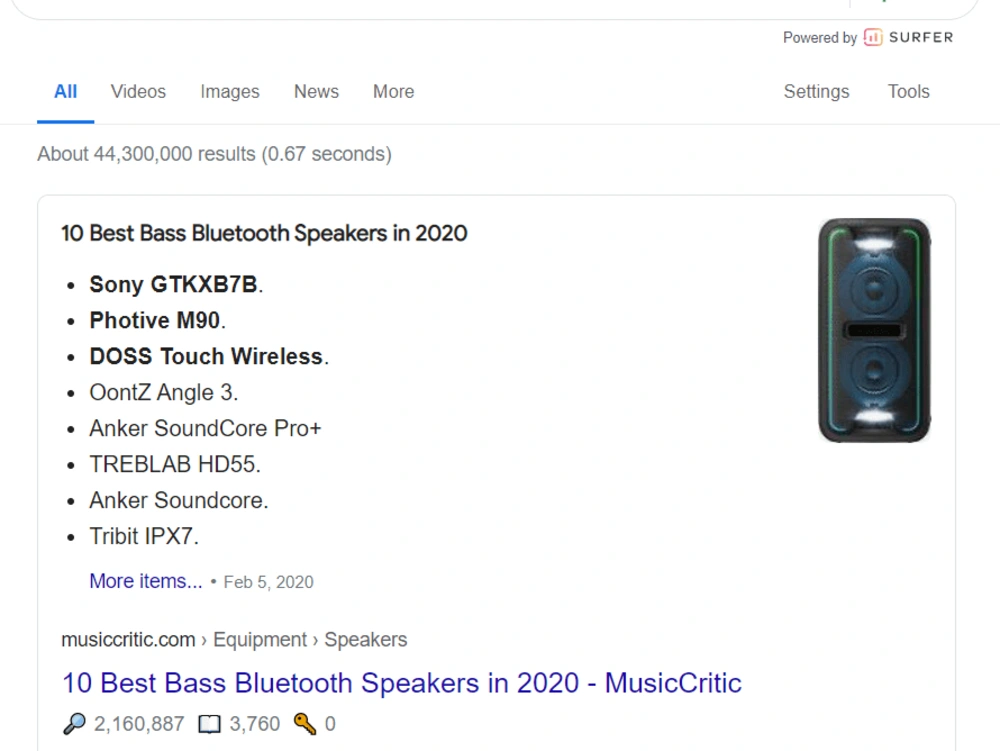The image size is (1000, 751).
Task: Open search Settings
Action: coord(816,92)
